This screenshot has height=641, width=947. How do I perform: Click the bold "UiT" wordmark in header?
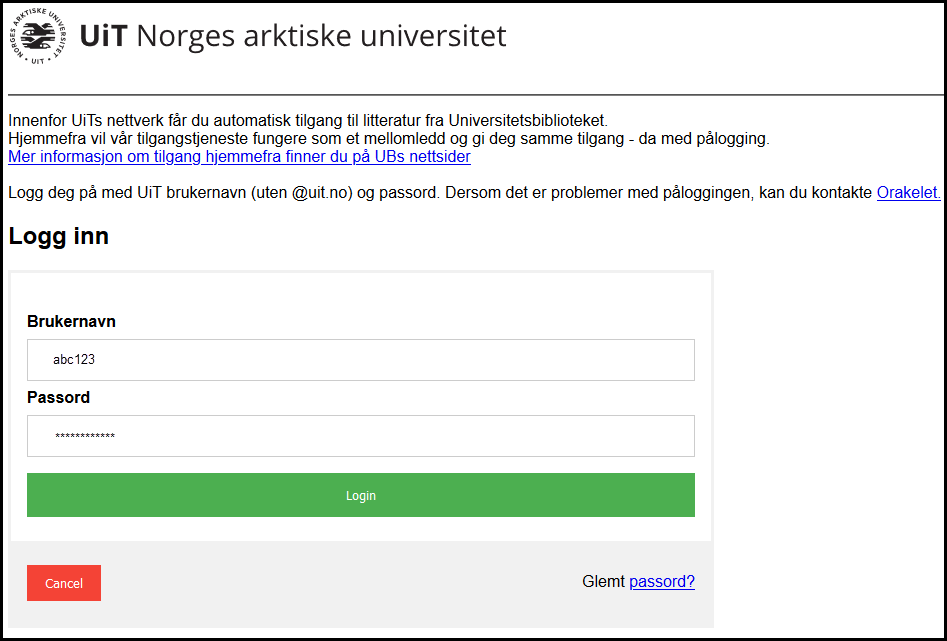[x=102, y=37]
